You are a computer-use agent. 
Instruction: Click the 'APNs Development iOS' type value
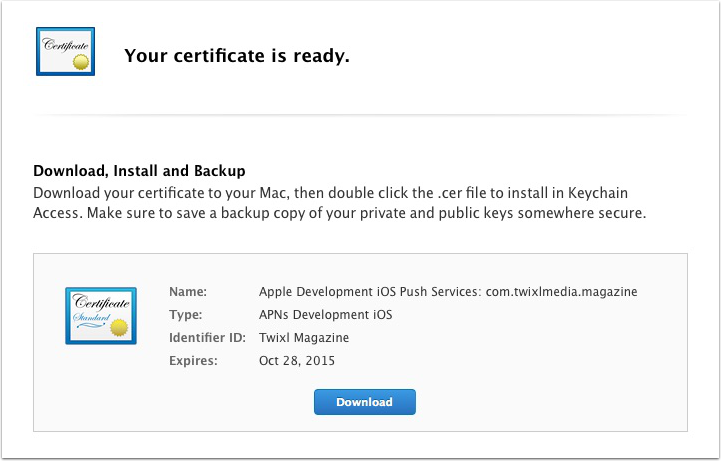click(x=326, y=315)
